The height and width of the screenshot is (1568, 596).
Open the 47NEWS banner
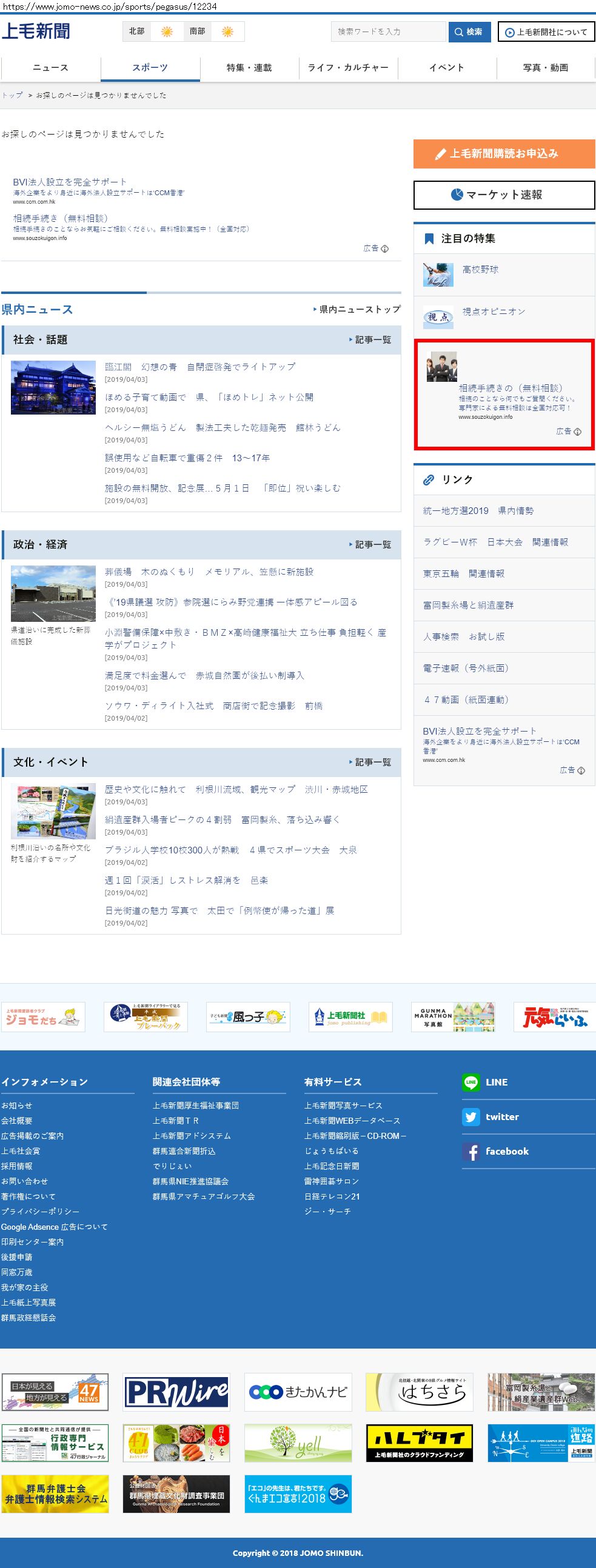(55, 1392)
